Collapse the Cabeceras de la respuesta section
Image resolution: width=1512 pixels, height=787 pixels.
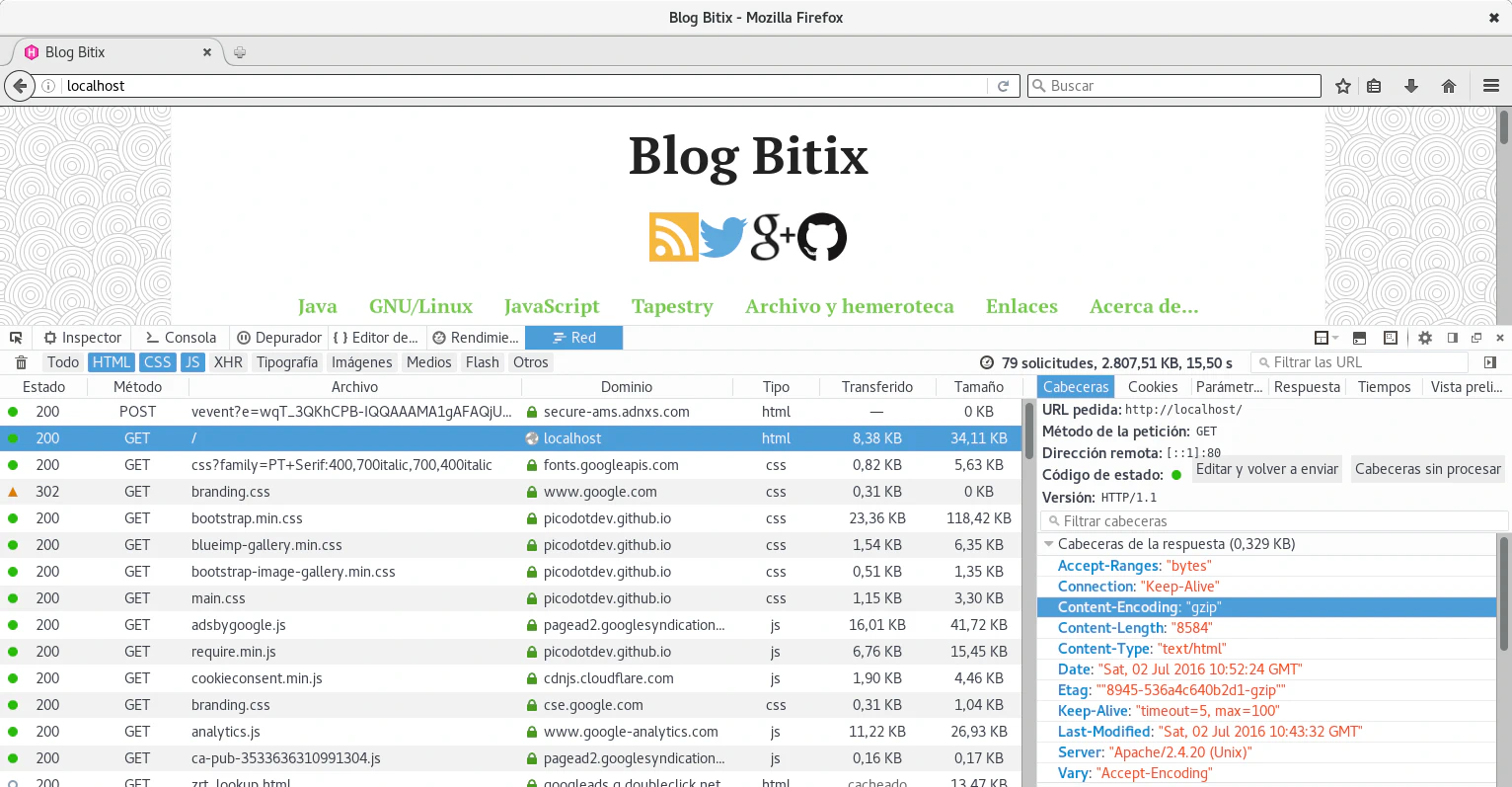(1048, 544)
